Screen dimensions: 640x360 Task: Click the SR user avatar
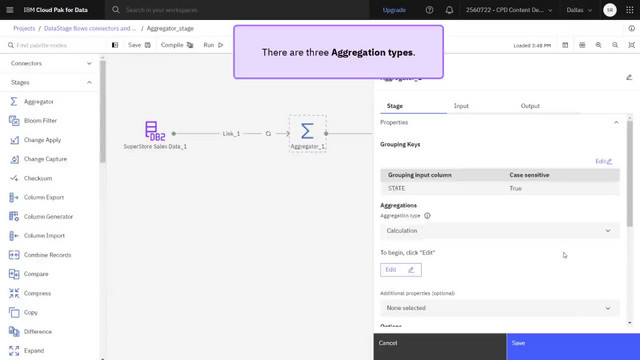(610, 10)
